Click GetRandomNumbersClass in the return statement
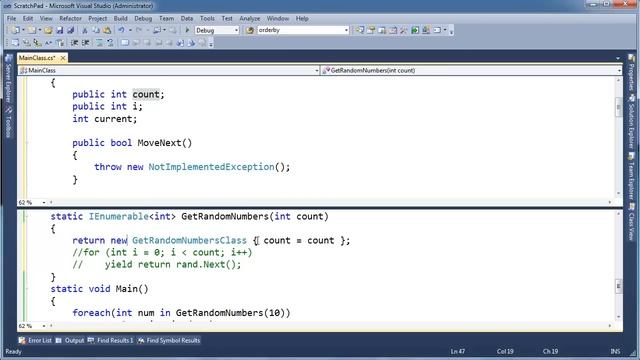 (x=189, y=240)
